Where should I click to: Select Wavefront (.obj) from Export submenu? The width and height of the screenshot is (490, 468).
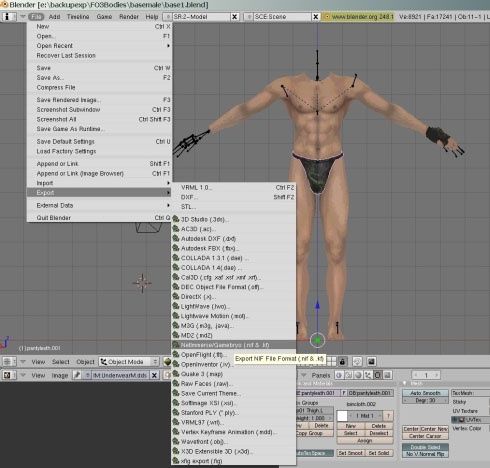tap(233, 442)
